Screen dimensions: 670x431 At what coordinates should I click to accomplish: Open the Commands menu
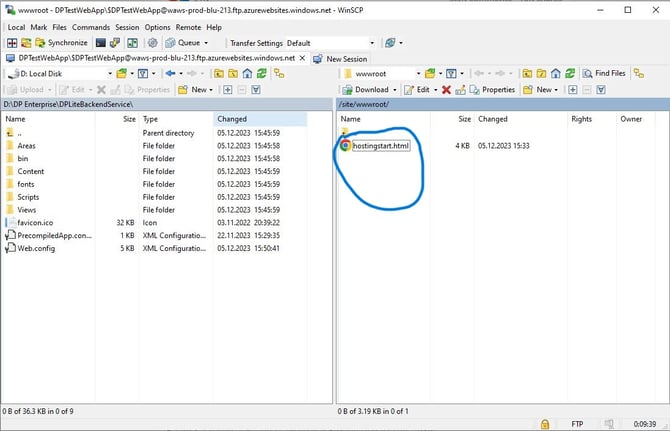pos(91,27)
